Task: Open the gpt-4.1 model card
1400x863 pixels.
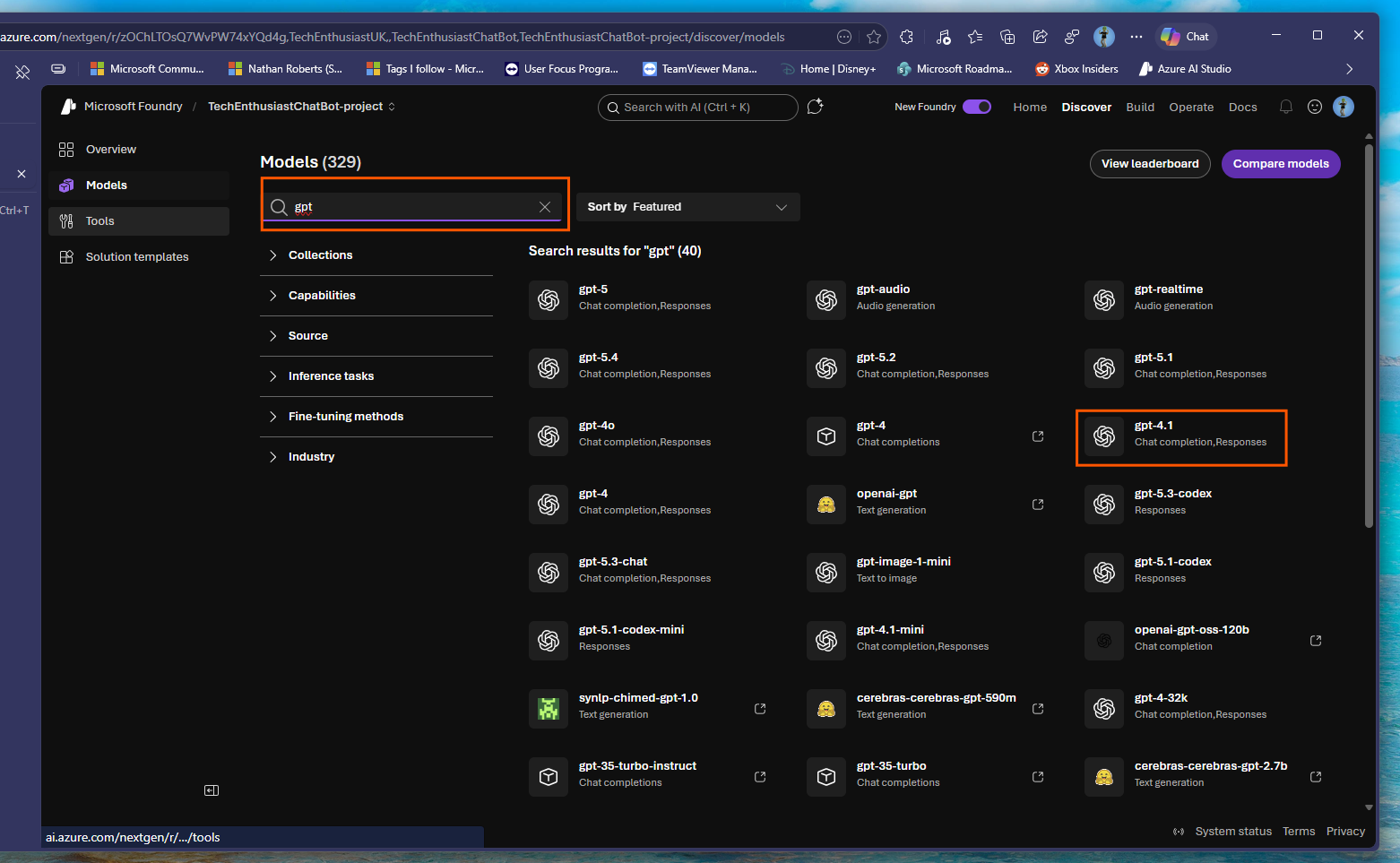Action: coord(1181,436)
